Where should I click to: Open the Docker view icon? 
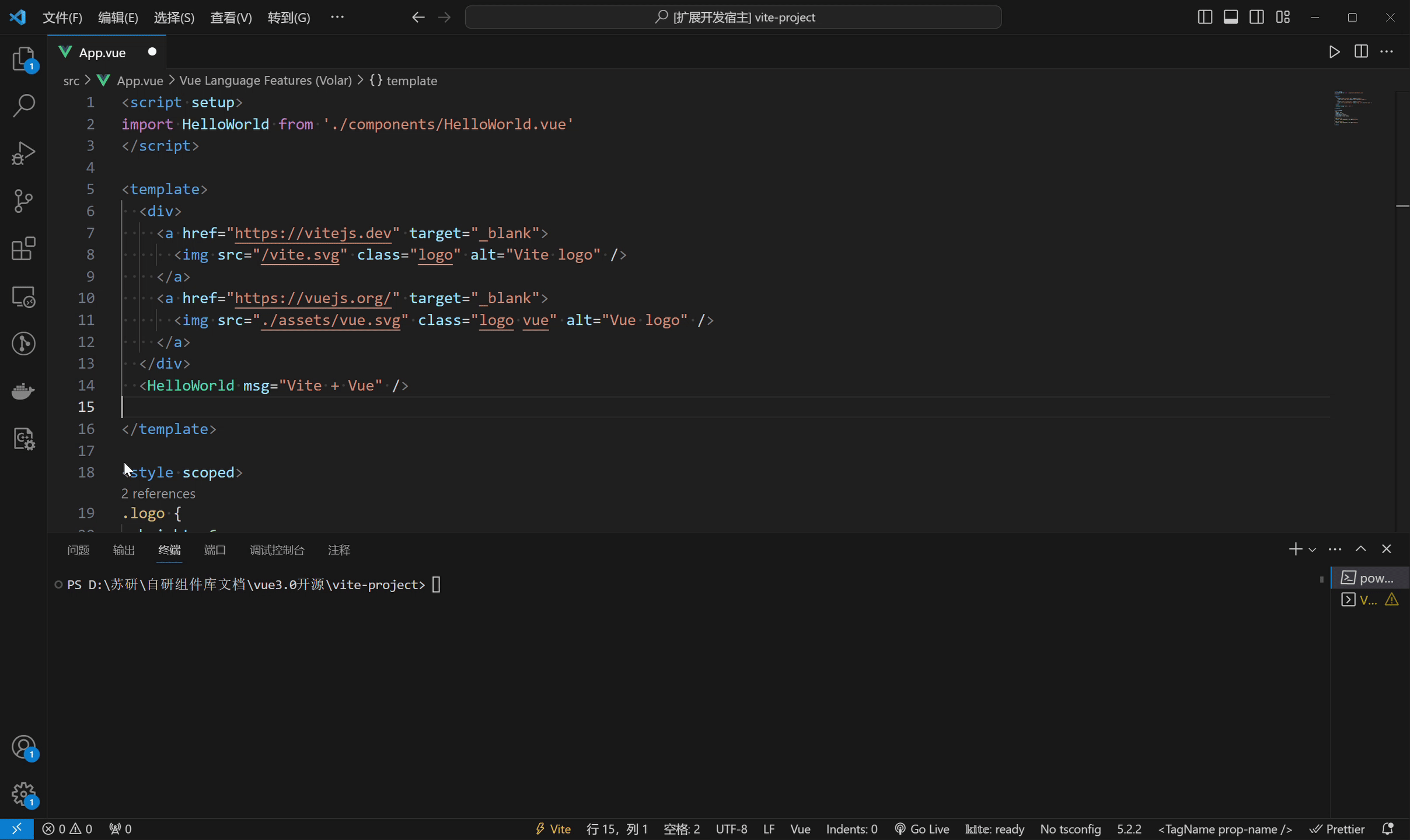pyautogui.click(x=23, y=391)
